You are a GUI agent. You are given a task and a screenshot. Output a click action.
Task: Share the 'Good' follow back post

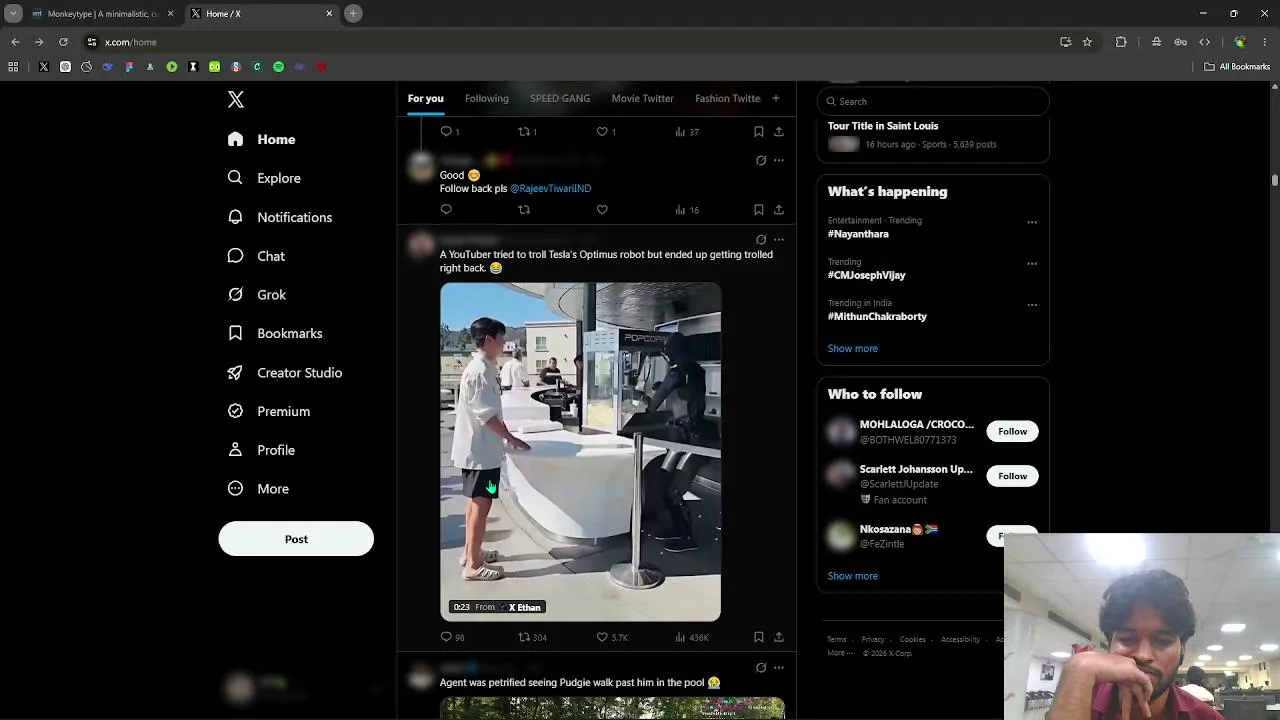click(x=779, y=210)
